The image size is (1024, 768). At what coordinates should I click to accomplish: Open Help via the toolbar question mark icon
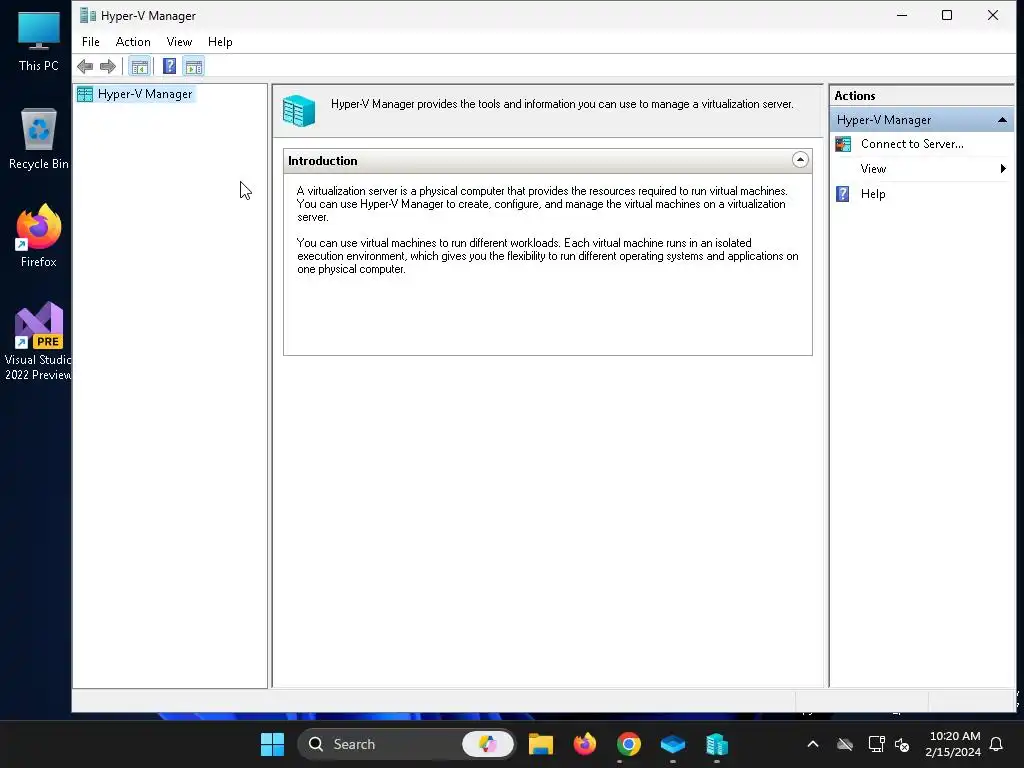(x=169, y=66)
